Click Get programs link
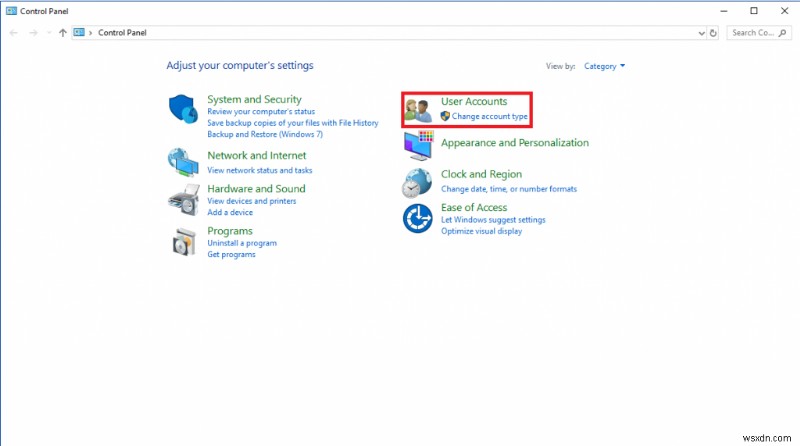 231,254
